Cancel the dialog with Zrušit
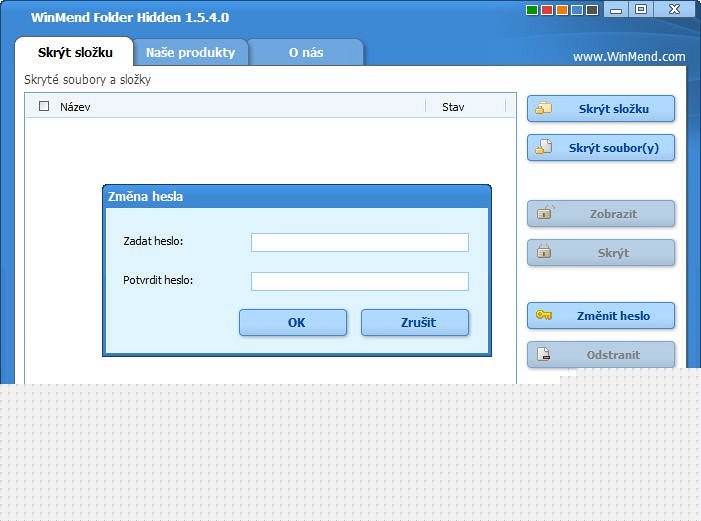The width and height of the screenshot is (701, 521). coord(414,322)
